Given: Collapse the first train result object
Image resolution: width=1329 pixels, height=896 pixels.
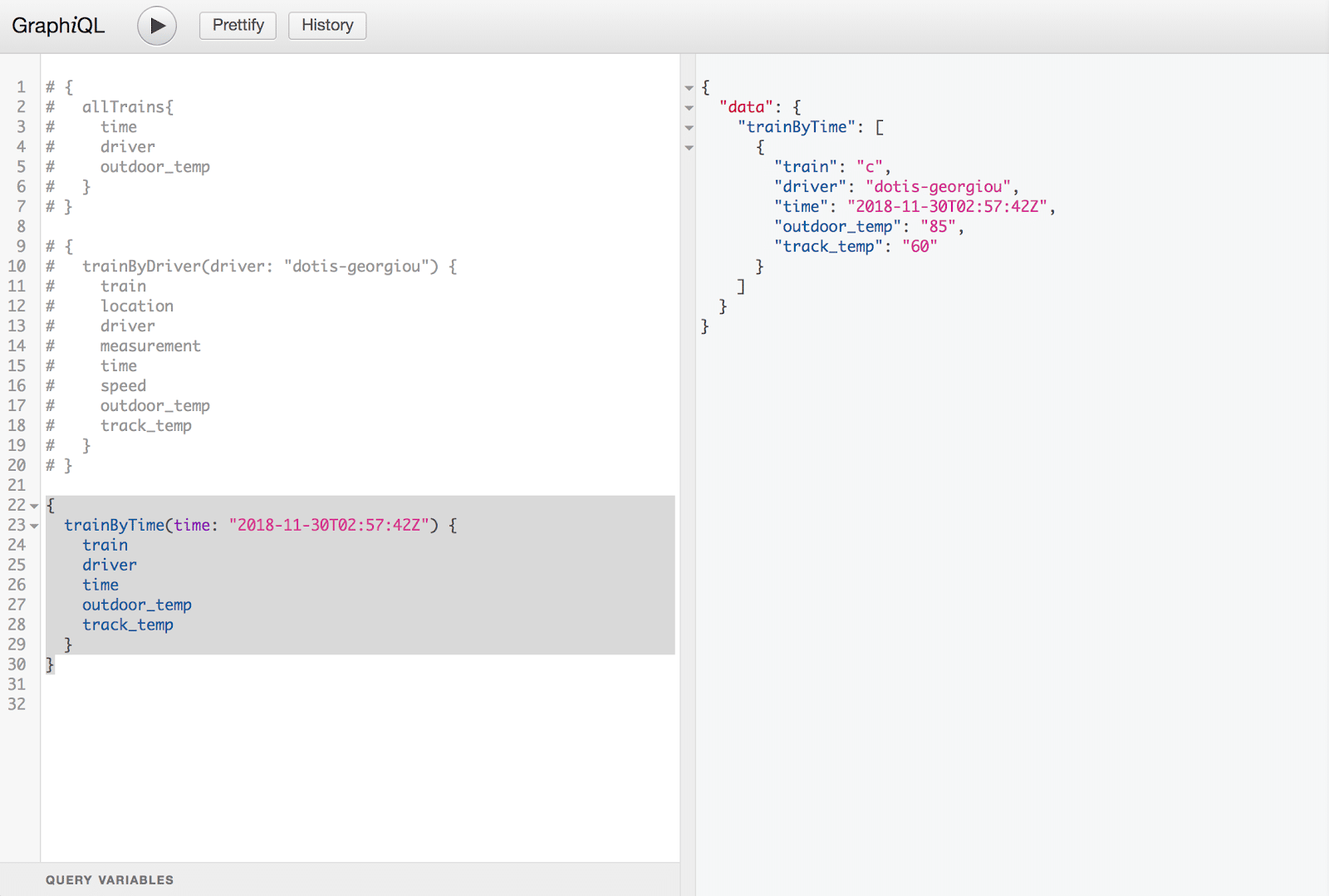Looking at the screenshot, I should click(689, 148).
